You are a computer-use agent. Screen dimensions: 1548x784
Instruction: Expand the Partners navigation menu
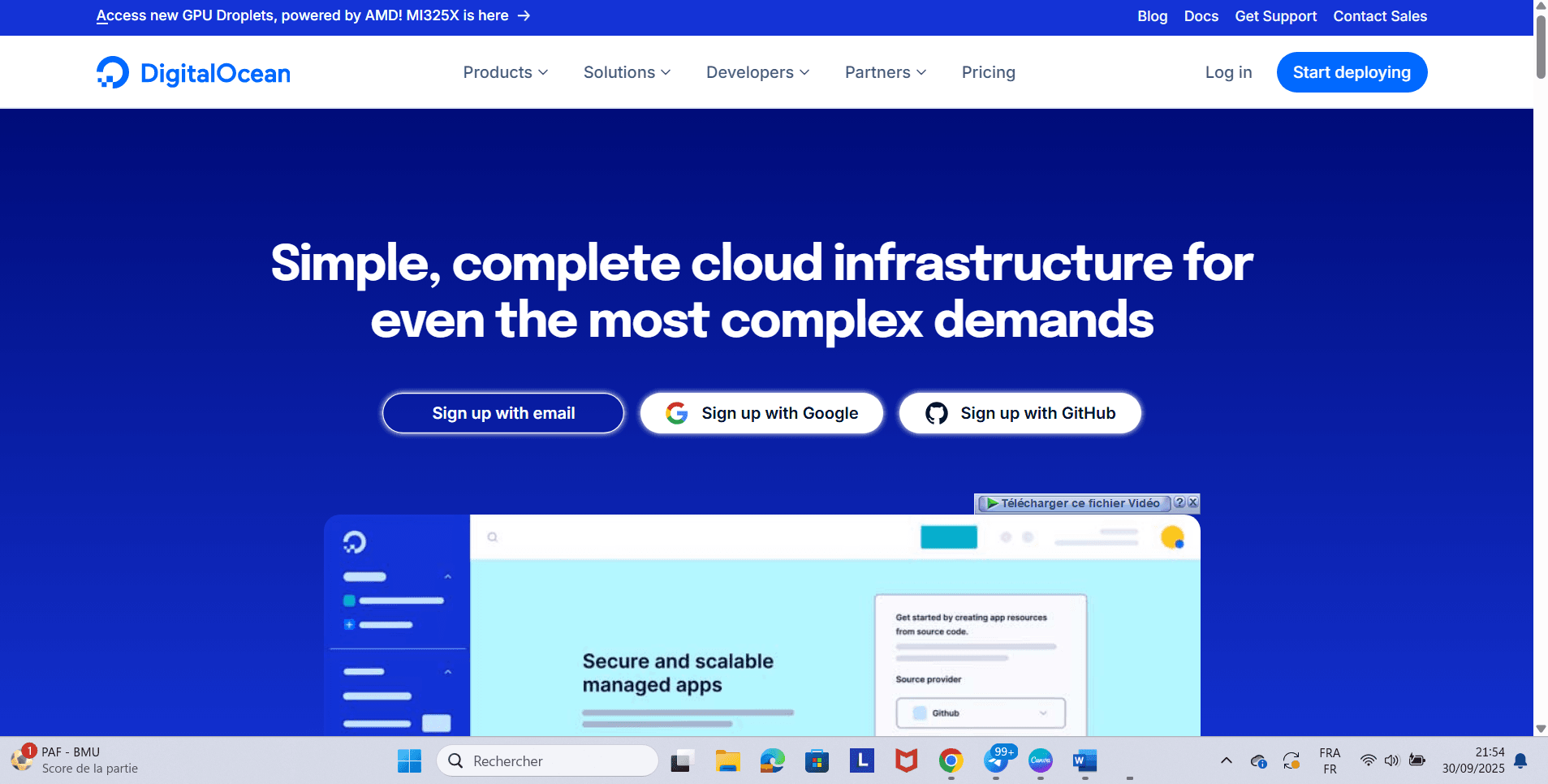tap(885, 72)
